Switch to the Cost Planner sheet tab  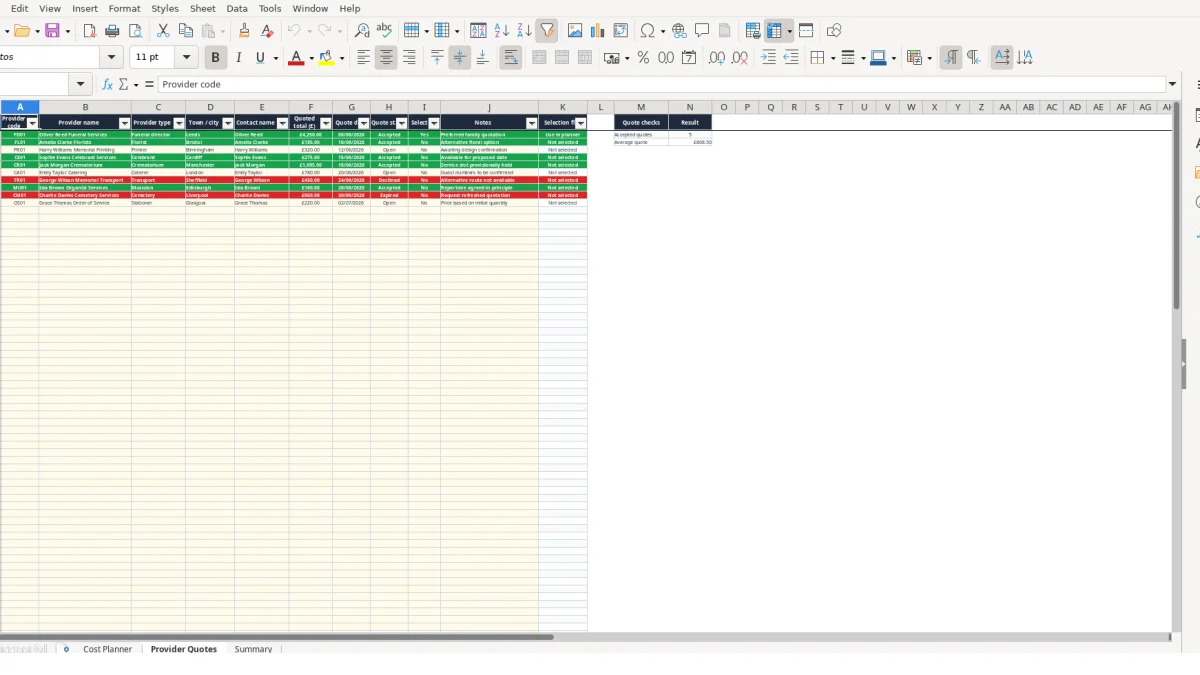coord(107,649)
